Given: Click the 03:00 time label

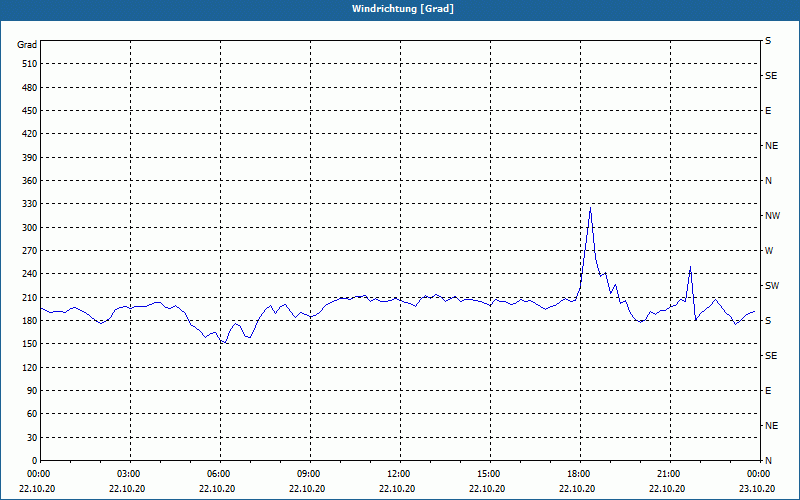Looking at the screenshot, I should tap(131, 474).
